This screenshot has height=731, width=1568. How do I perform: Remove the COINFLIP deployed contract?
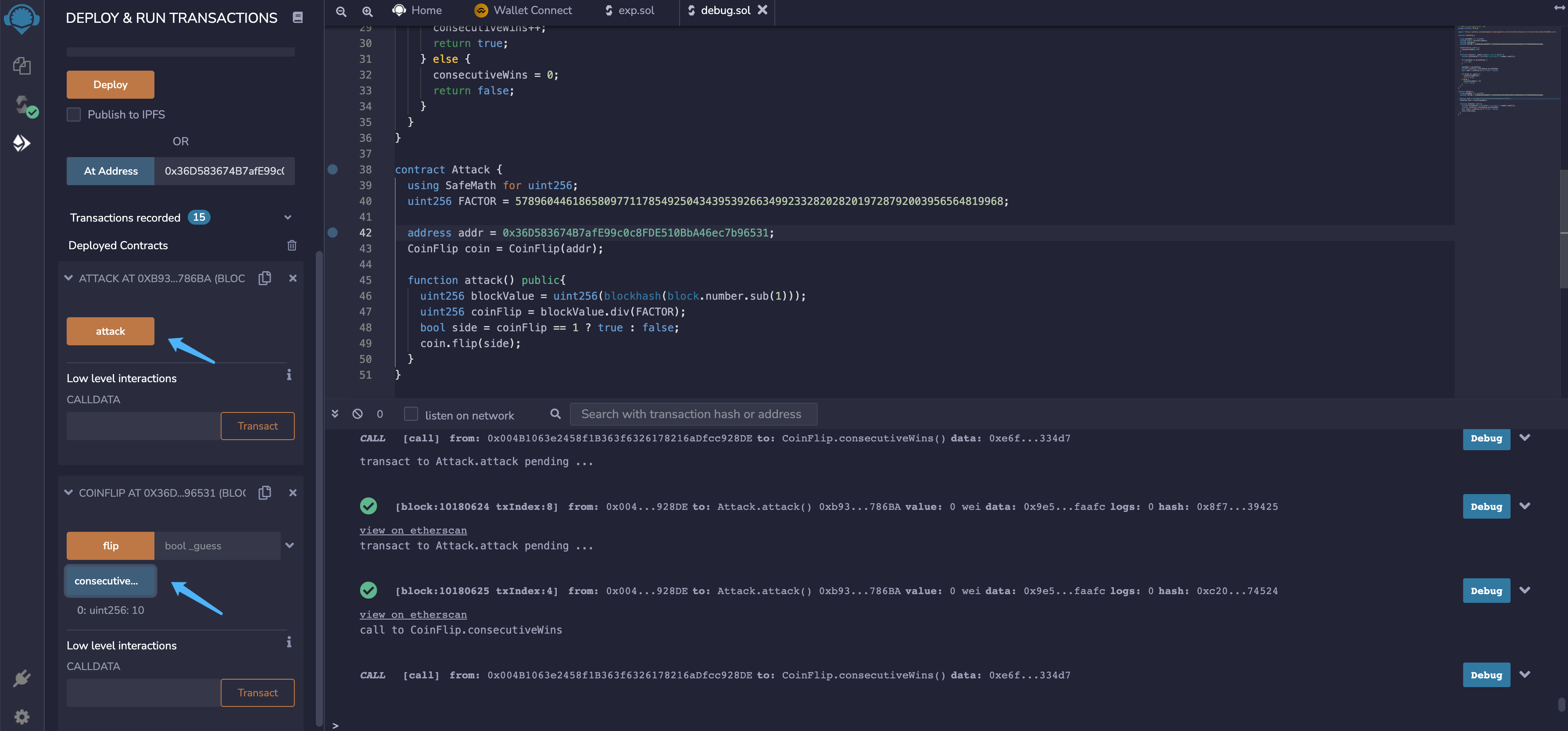coord(293,492)
